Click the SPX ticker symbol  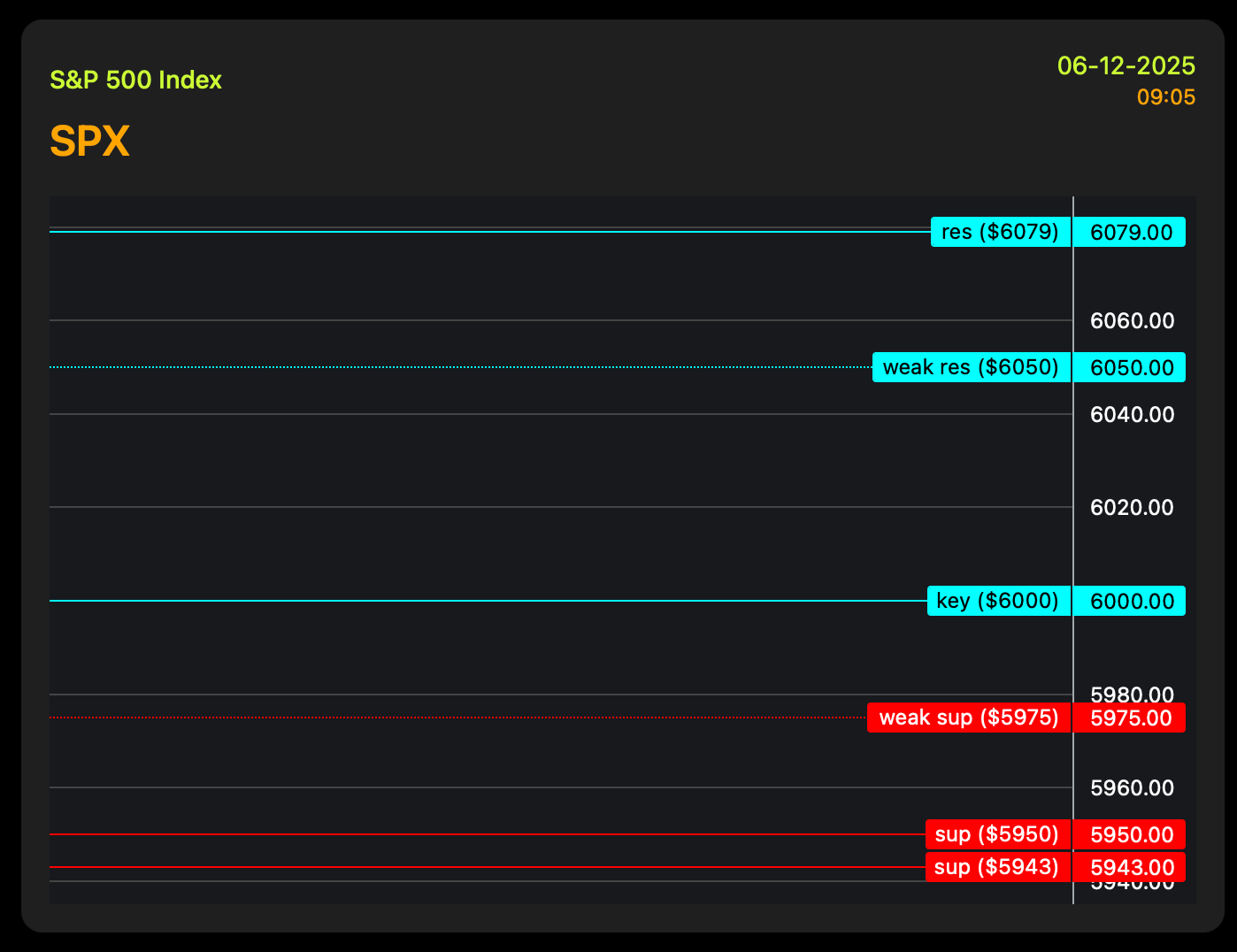(x=89, y=141)
